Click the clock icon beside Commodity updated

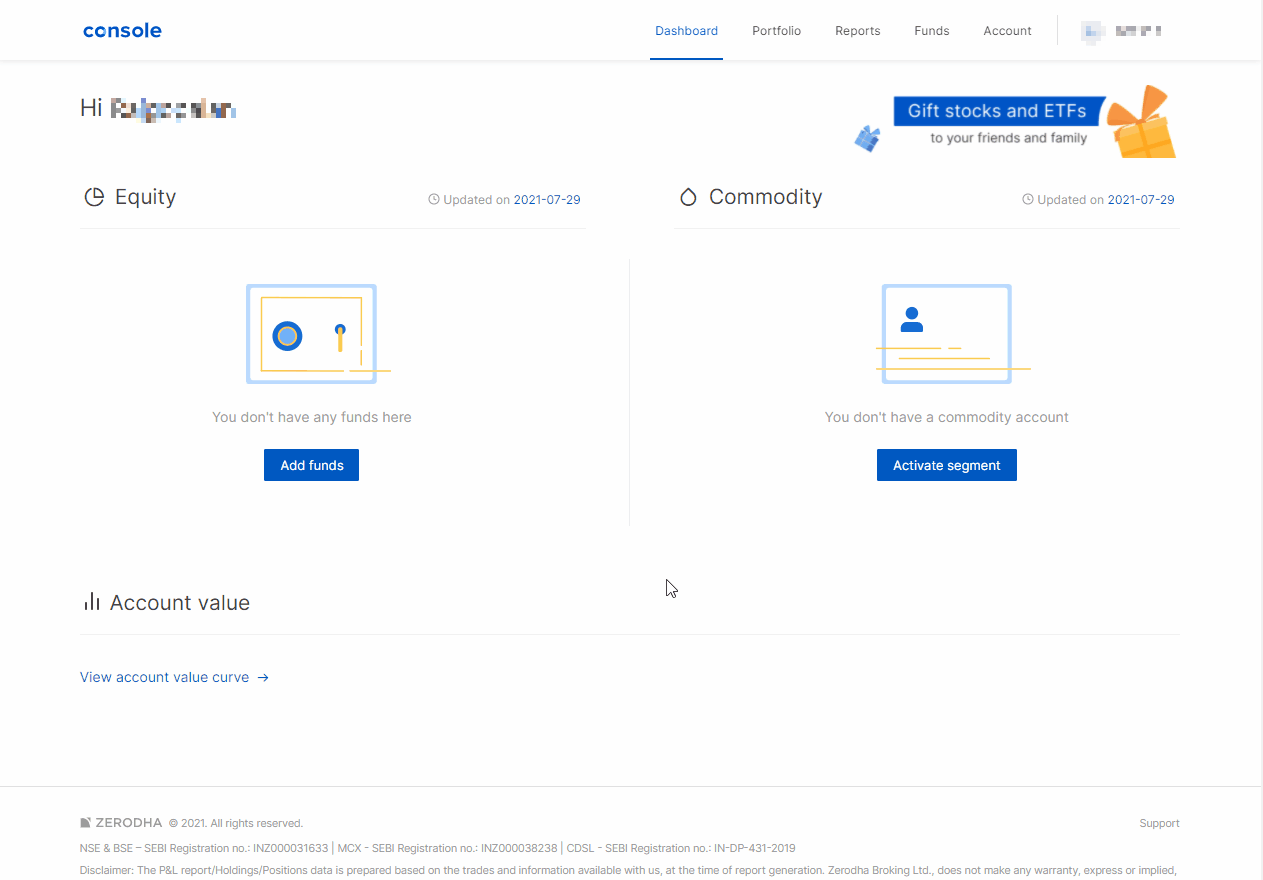pyautogui.click(x=1028, y=199)
